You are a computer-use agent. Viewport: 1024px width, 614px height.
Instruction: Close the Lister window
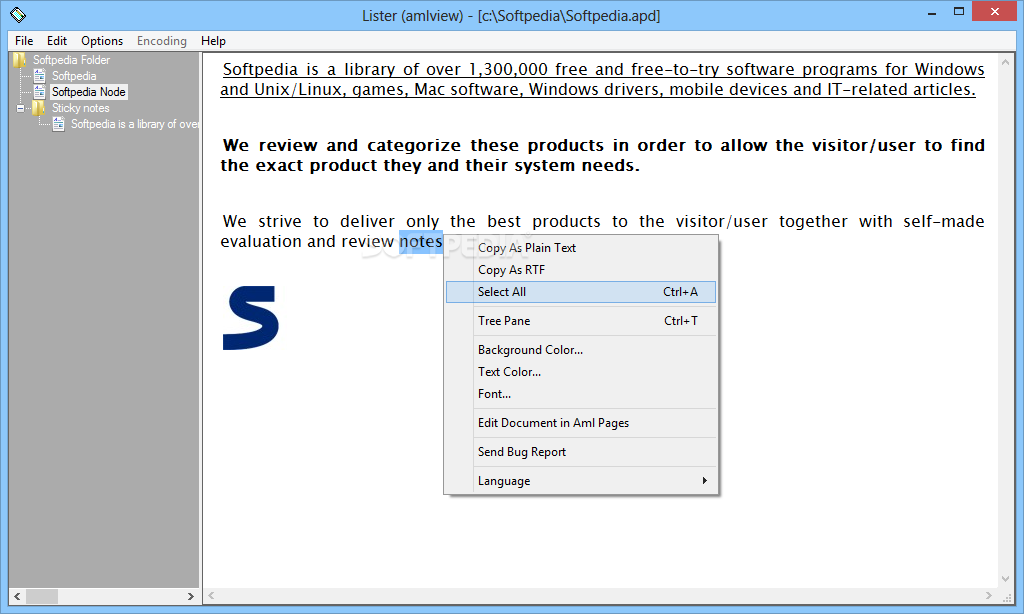coord(995,11)
